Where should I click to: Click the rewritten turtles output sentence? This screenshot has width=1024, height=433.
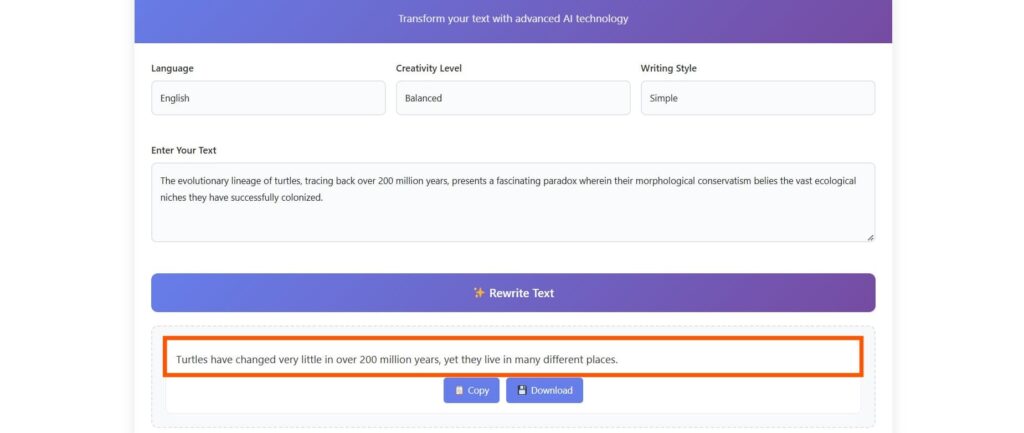pos(396,359)
